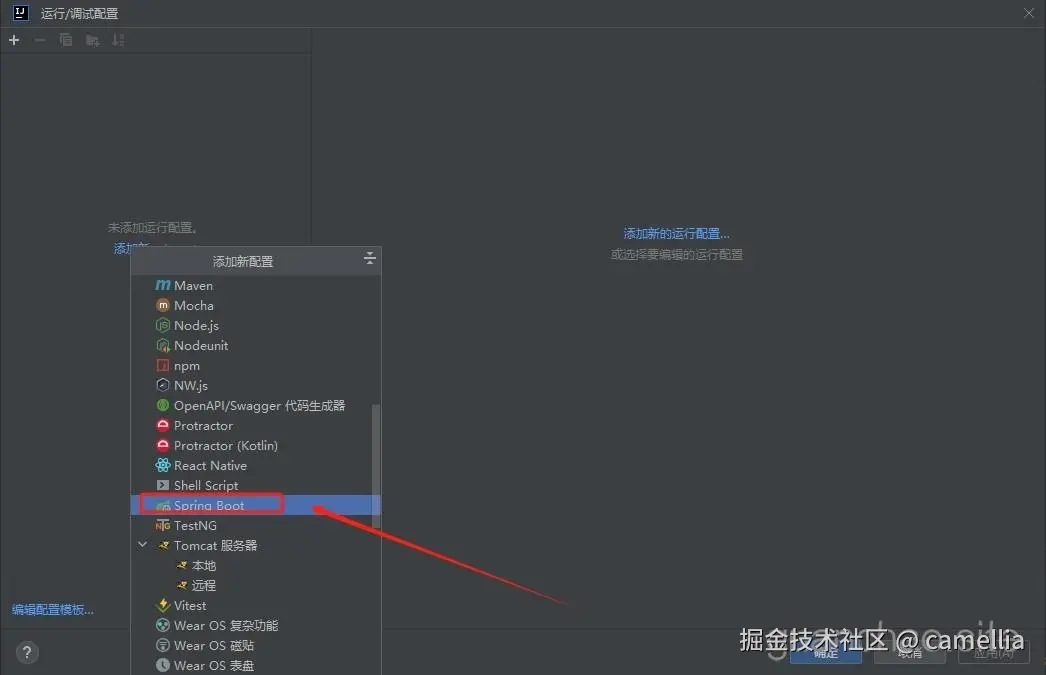Image resolution: width=1046 pixels, height=675 pixels.
Task: Click the Tomcat 服务器 cat icon
Action: 163,546
